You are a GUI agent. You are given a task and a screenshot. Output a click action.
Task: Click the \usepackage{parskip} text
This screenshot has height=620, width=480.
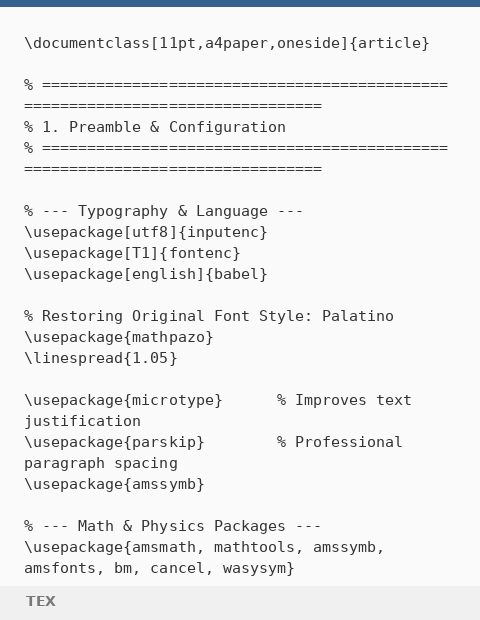pos(114,442)
